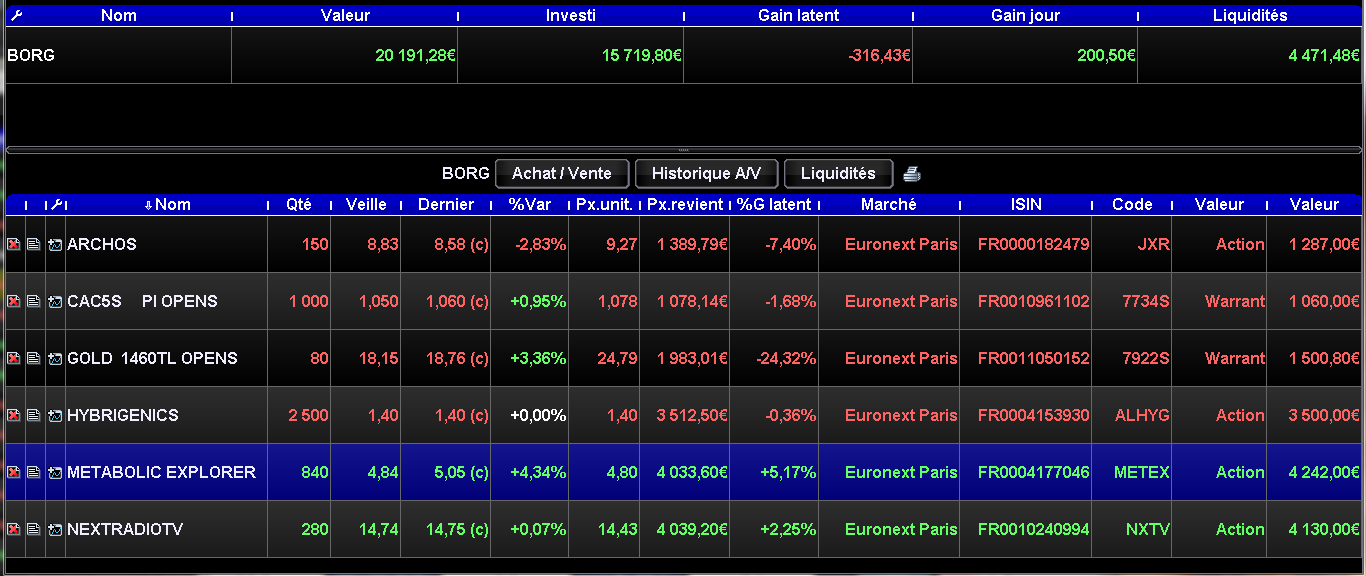Screen dimensions: 1366x576
Task: Open document icon on CAC5S PI OPENS row
Action: [34, 301]
